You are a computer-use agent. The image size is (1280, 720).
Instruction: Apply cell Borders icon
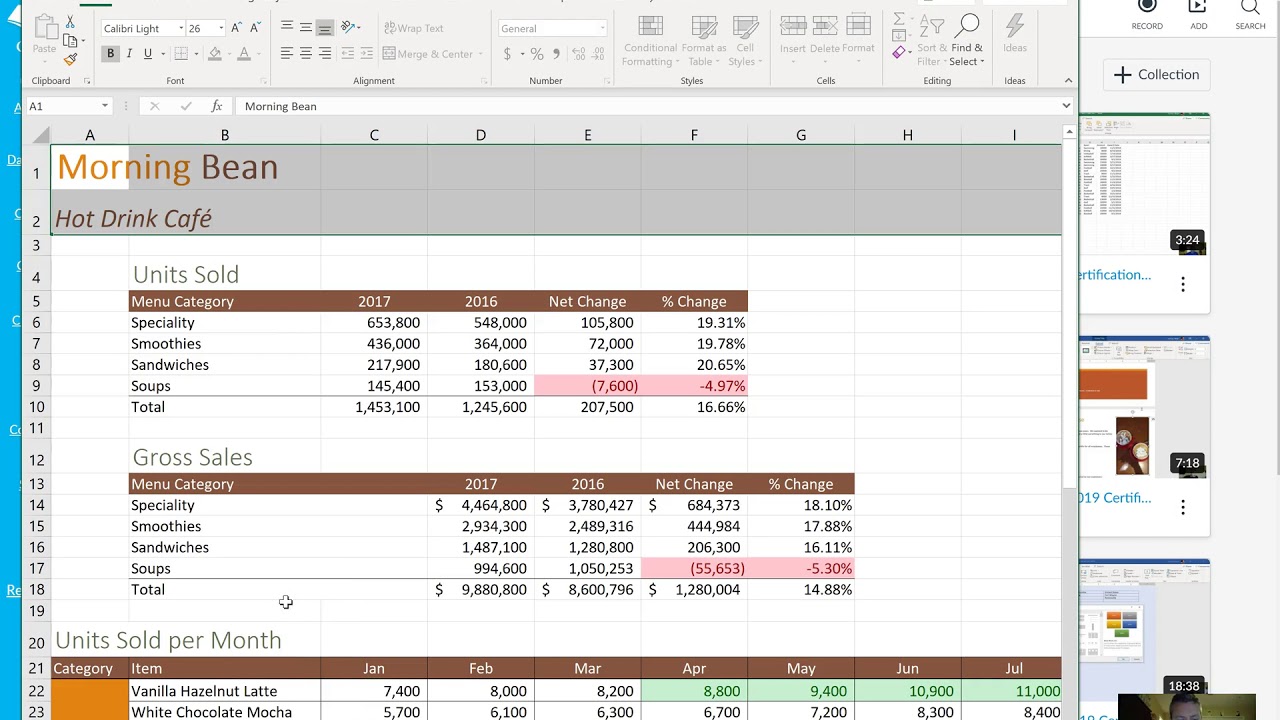point(181,54)
